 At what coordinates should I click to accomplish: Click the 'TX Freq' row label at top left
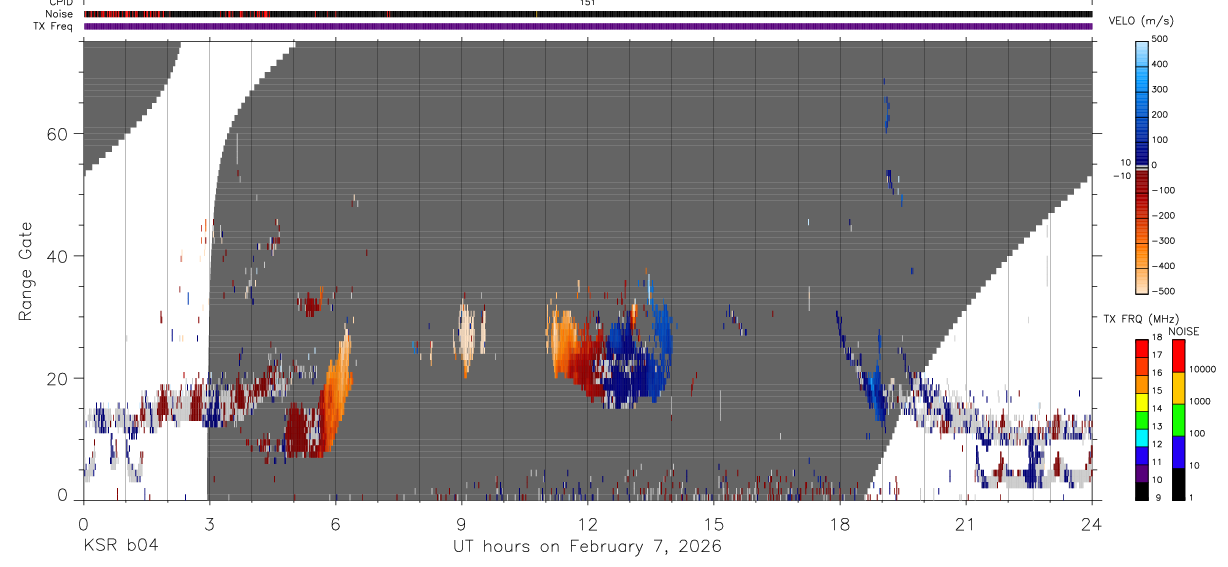54,26
